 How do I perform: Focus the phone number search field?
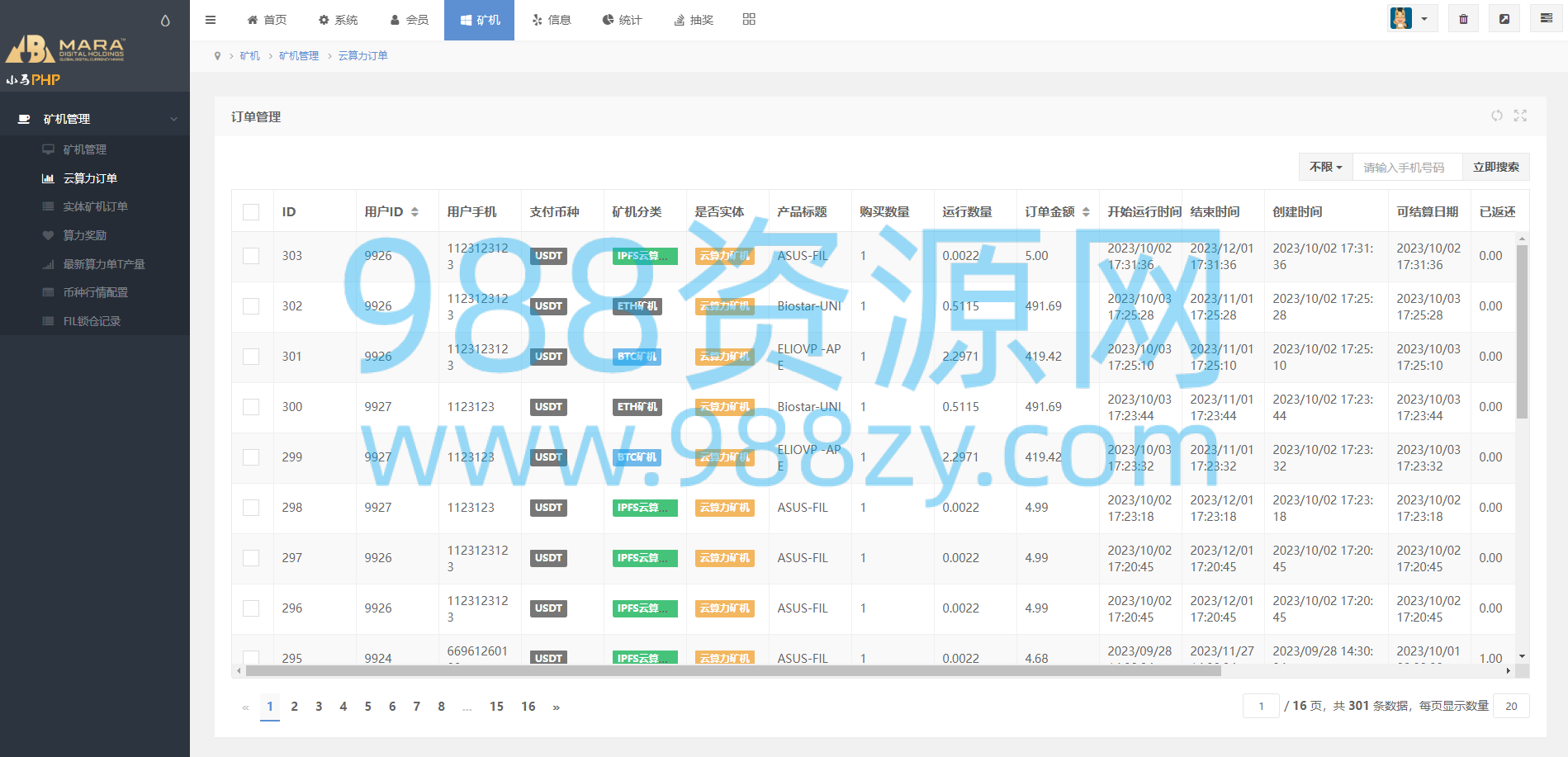pos(1407,167)
